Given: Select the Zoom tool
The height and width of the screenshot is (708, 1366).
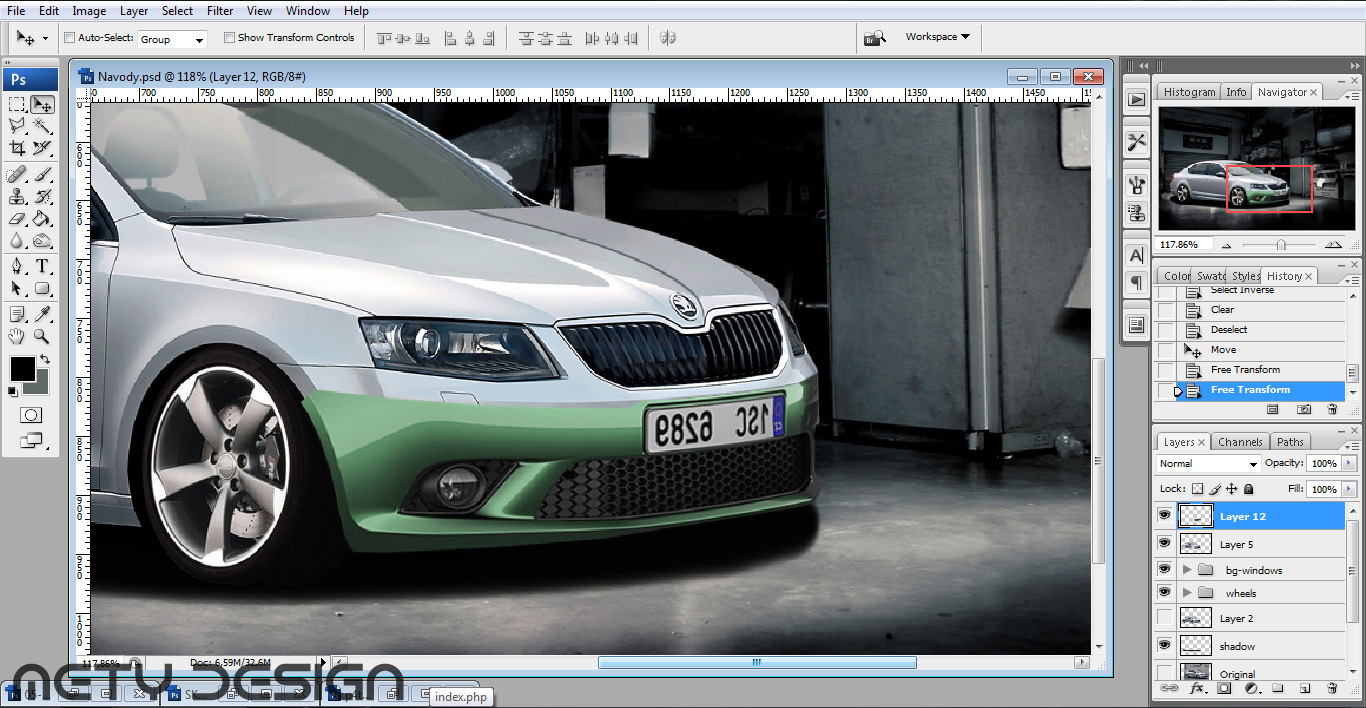Looking at the screenshot, I should pyautogui.click(x=42, y=337).
